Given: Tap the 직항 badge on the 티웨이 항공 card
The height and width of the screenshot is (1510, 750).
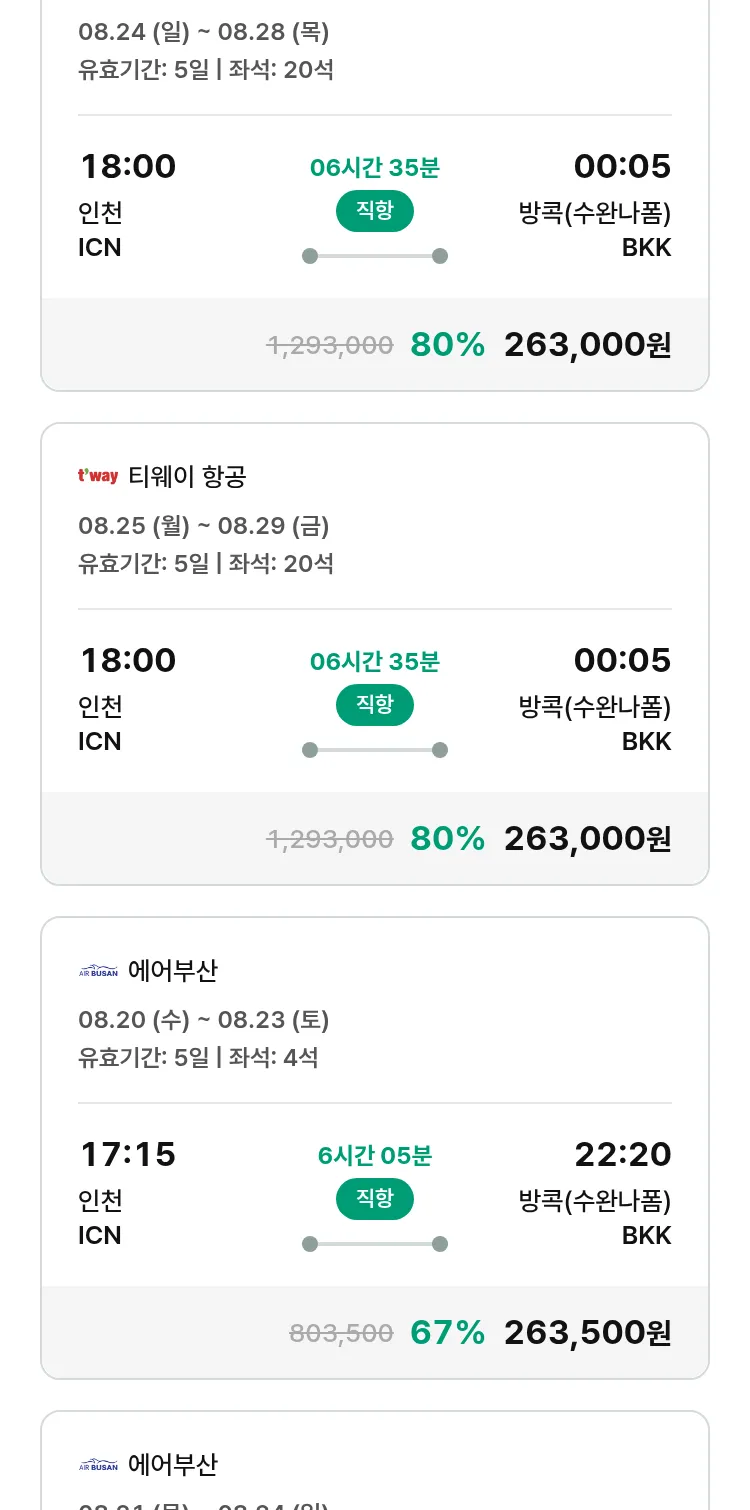Looking at the screenshot, I should [374, 705].
